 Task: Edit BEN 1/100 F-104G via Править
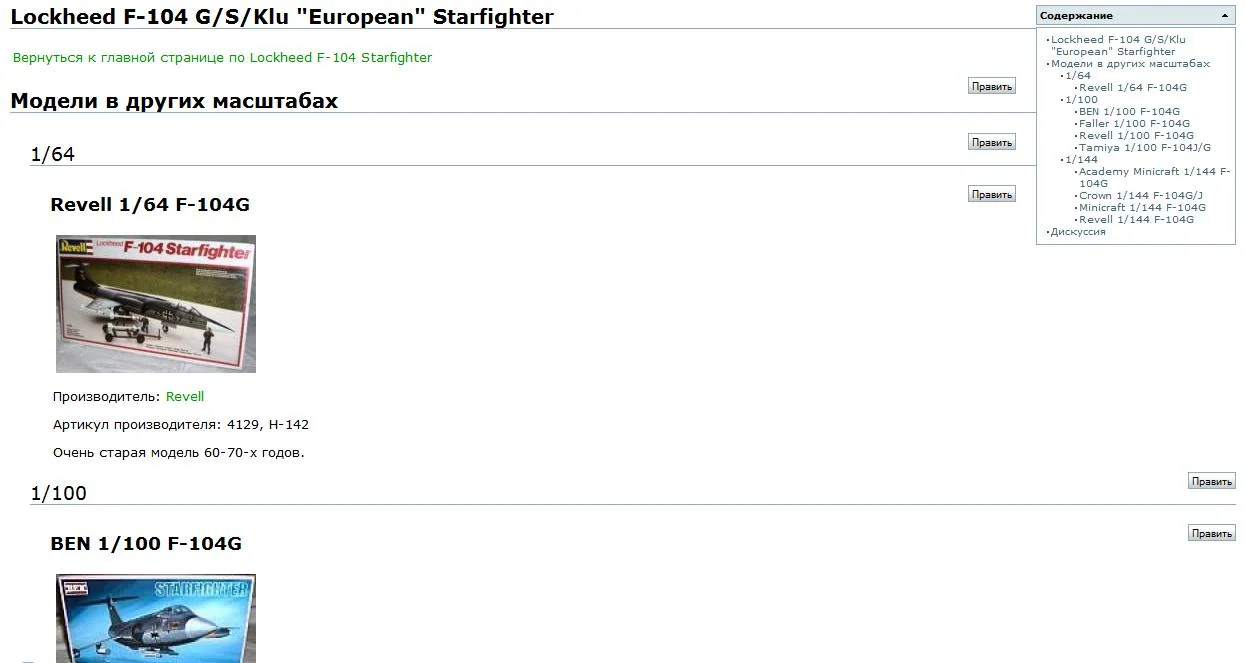1211,534
